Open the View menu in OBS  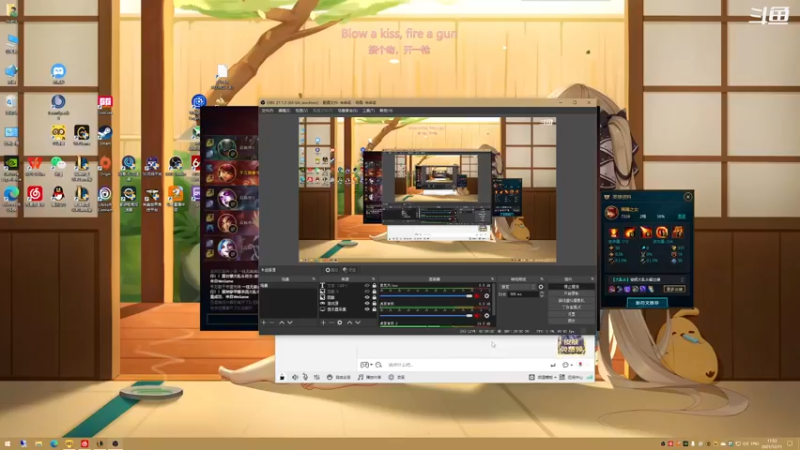point(302,110)
